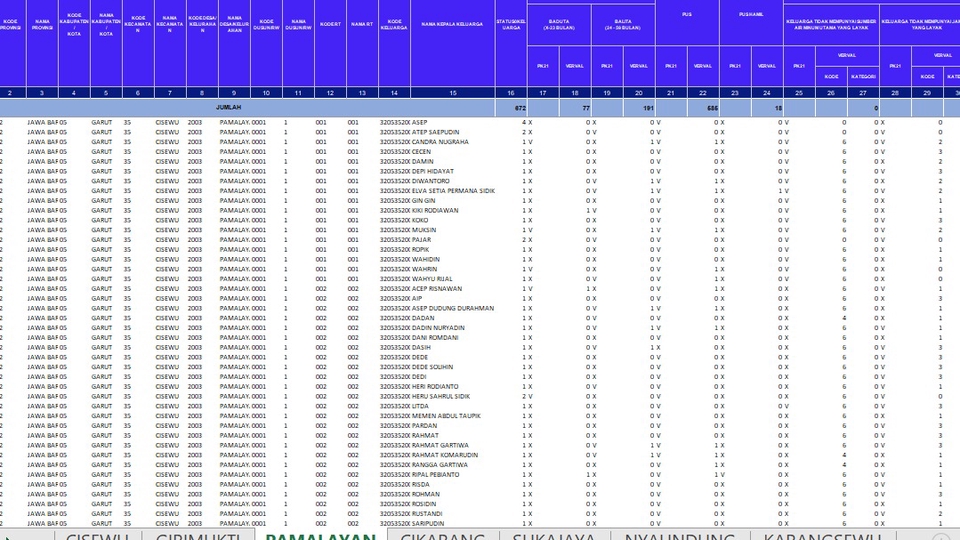This screenshot has width=960, height=540.
Task: Switch to the CISEWU sheet tab
Action: 98,535
